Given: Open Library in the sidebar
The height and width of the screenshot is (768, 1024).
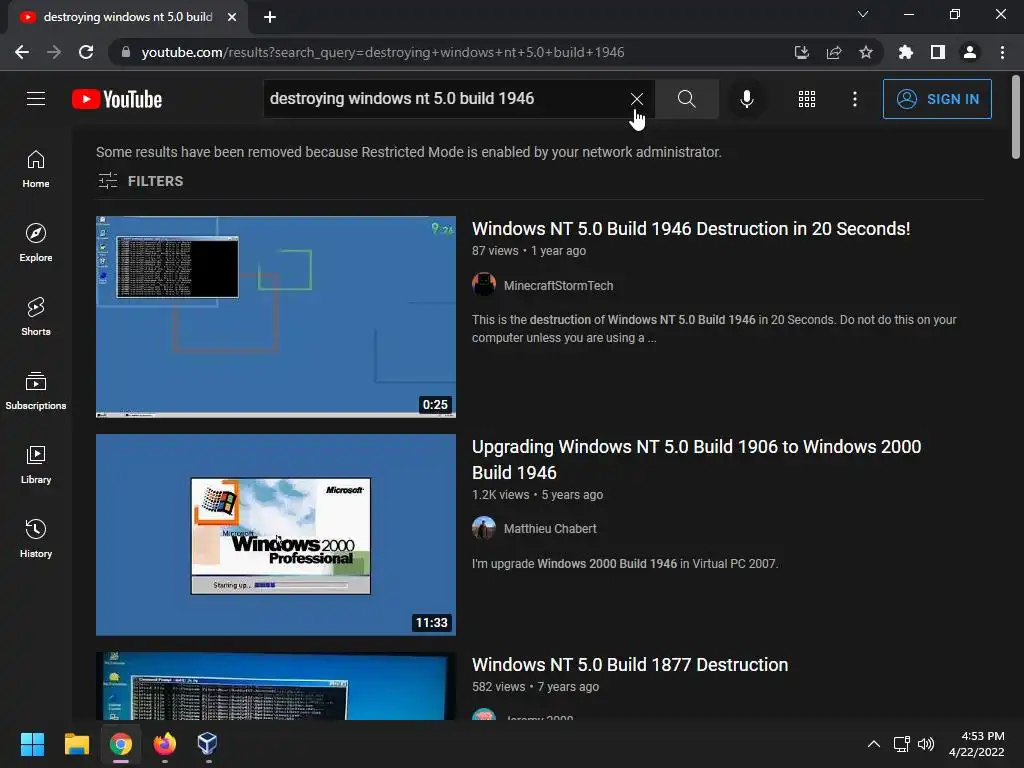Looking at the screenshot, I should [36, 464].
